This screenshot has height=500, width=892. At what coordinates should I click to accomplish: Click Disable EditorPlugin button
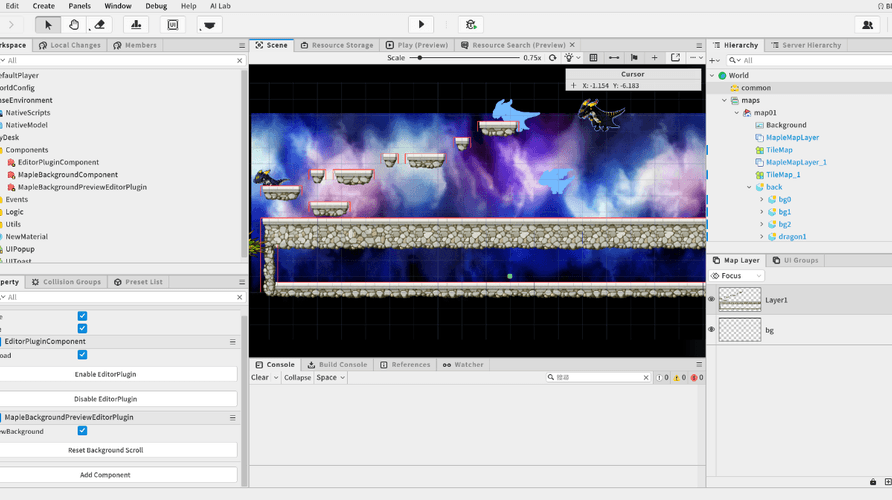[x=105, y=399]
